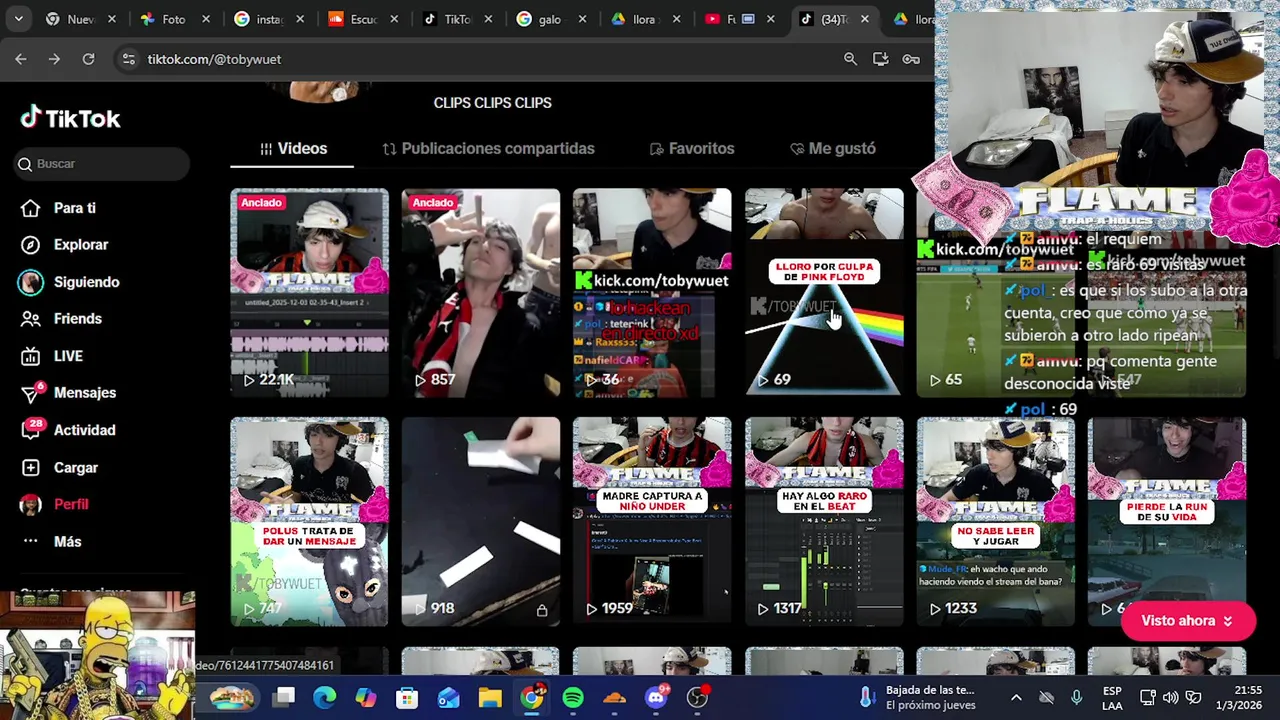
Task: Show hidden tray icons chevron
Action: [1016, 697]
